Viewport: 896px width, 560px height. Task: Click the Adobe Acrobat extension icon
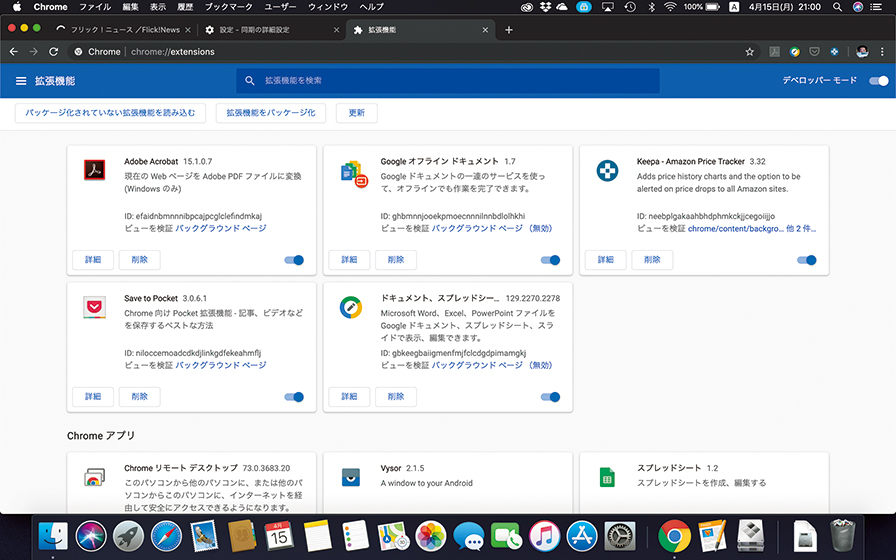coord(95,171)
